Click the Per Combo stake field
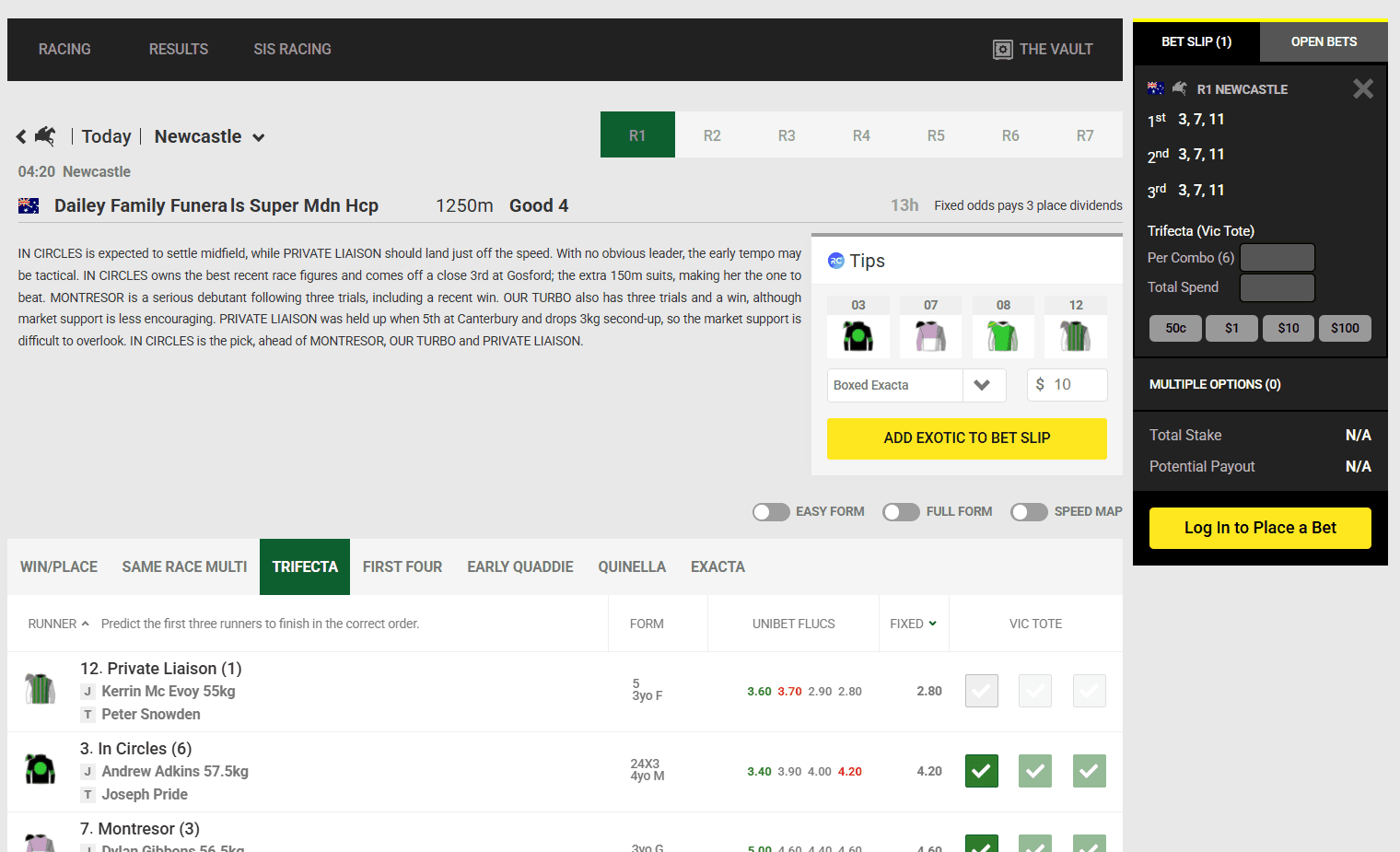This screenshot has height=852, width=1400. [x=1277, y=258]
